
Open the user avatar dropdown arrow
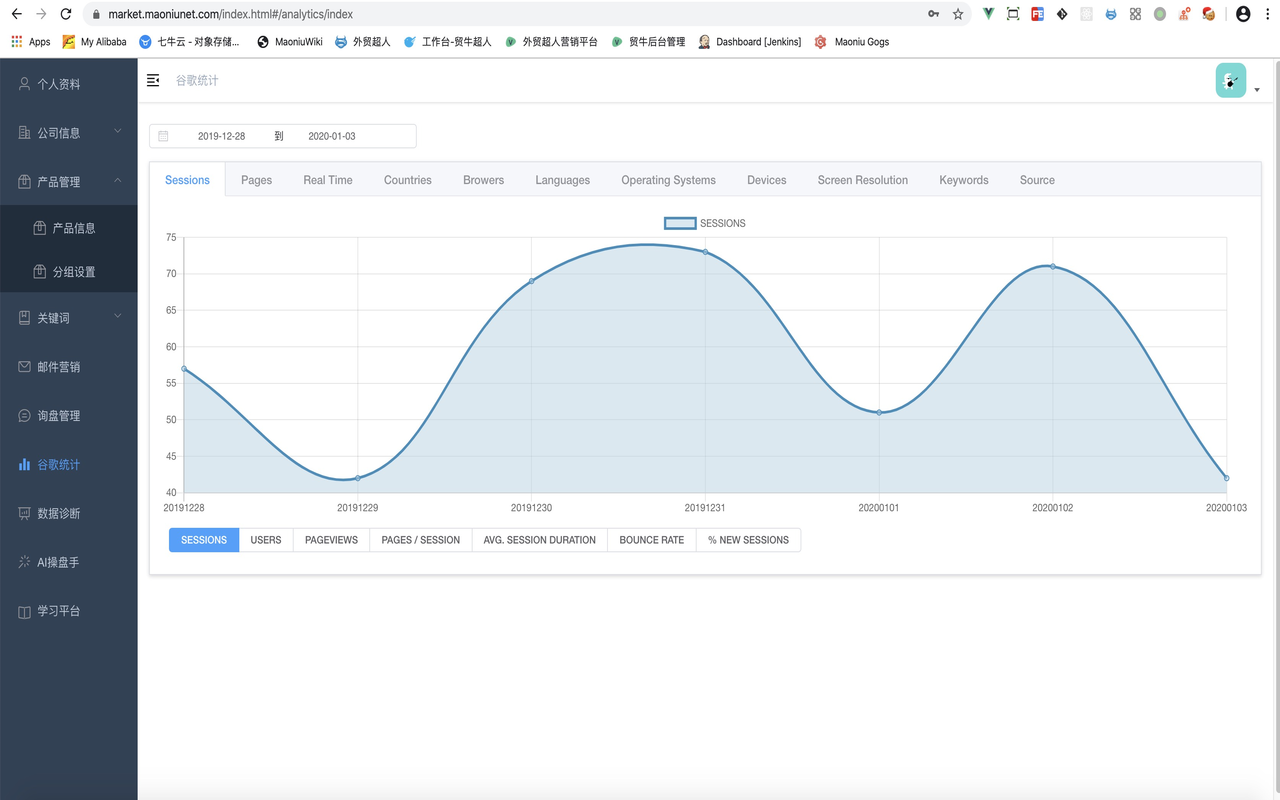pos(1257,90)
